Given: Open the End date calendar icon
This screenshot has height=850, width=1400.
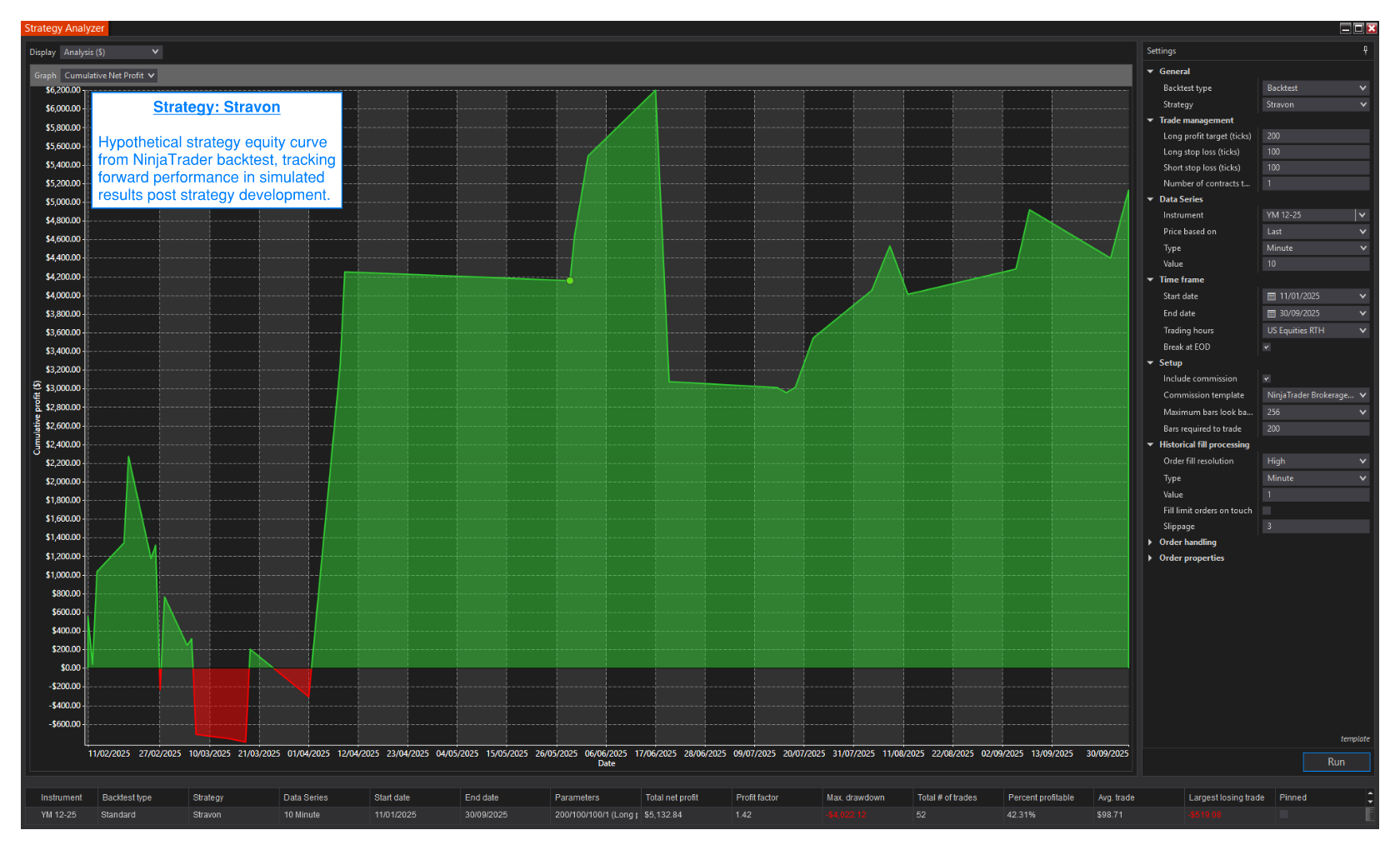Looking at the screenshot, I should (x=1272, y=314).
